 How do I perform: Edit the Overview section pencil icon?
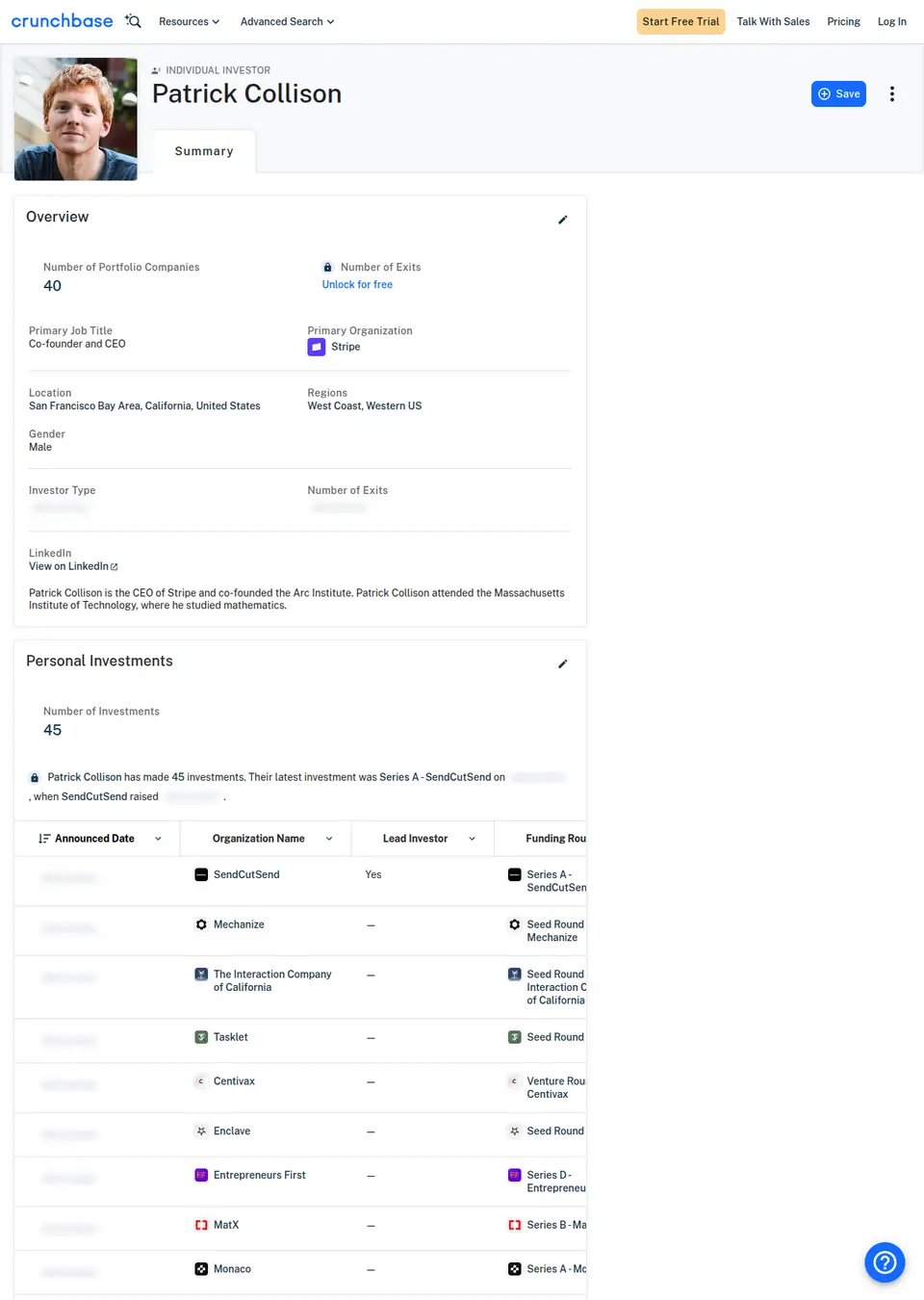563,220
